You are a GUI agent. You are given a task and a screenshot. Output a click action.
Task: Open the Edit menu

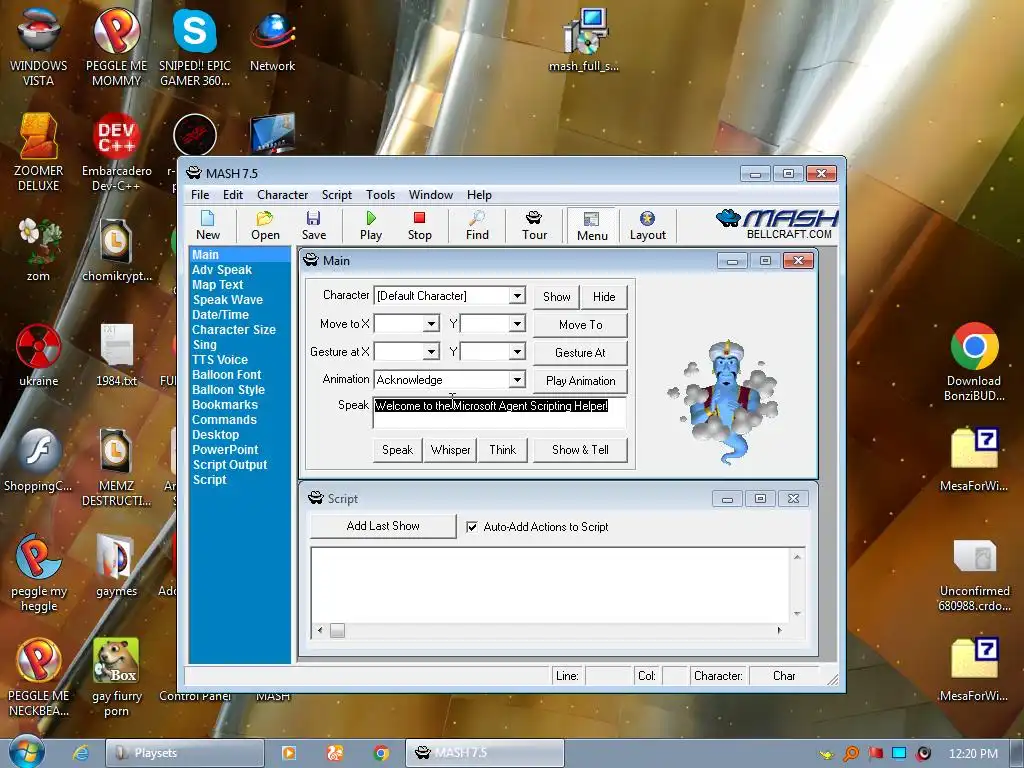[x=232, y=195]
